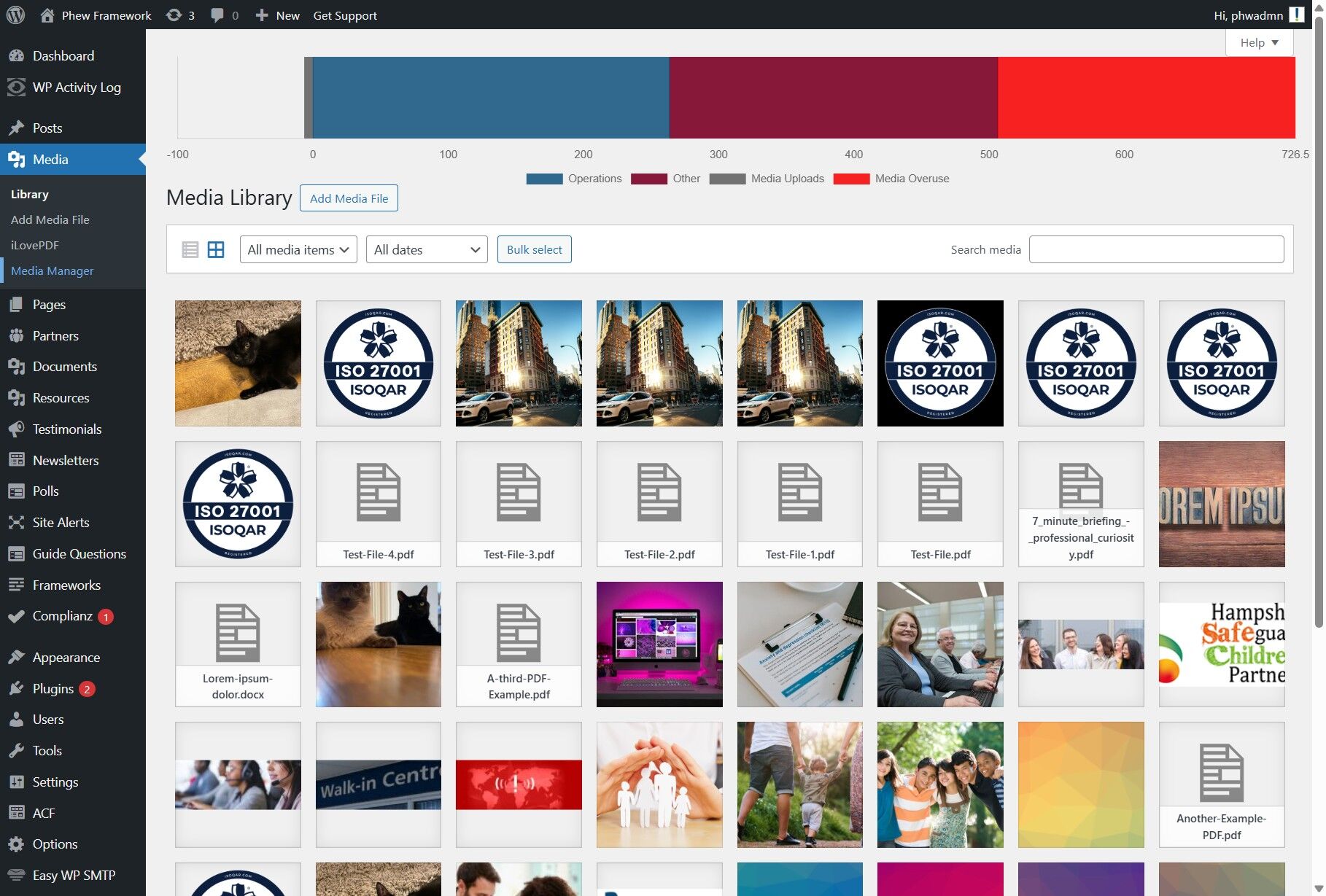
Task: Click the Site Alerts icon
Action: [x=16, y=523]
